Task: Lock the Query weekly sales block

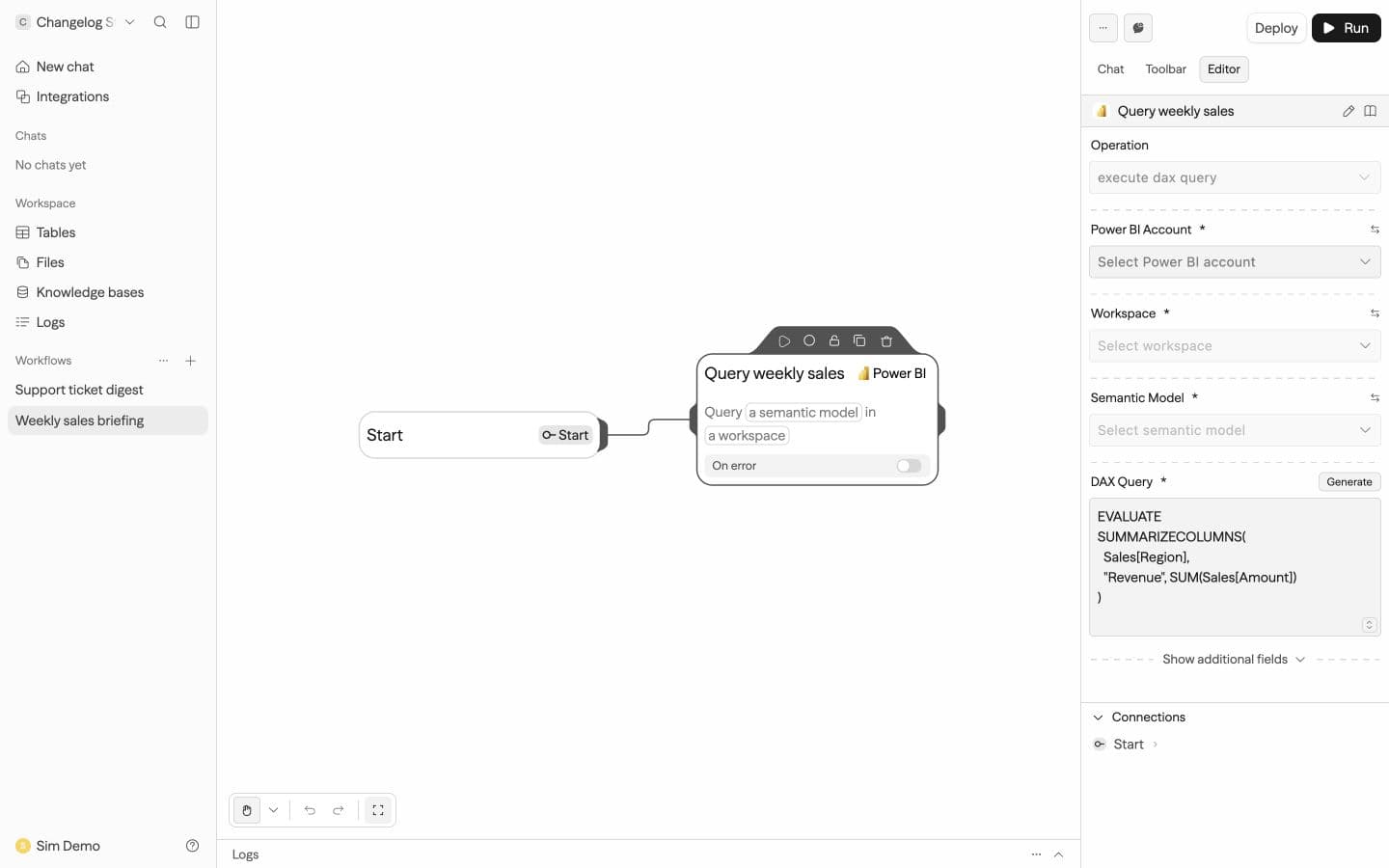Action: click(834, 341)
